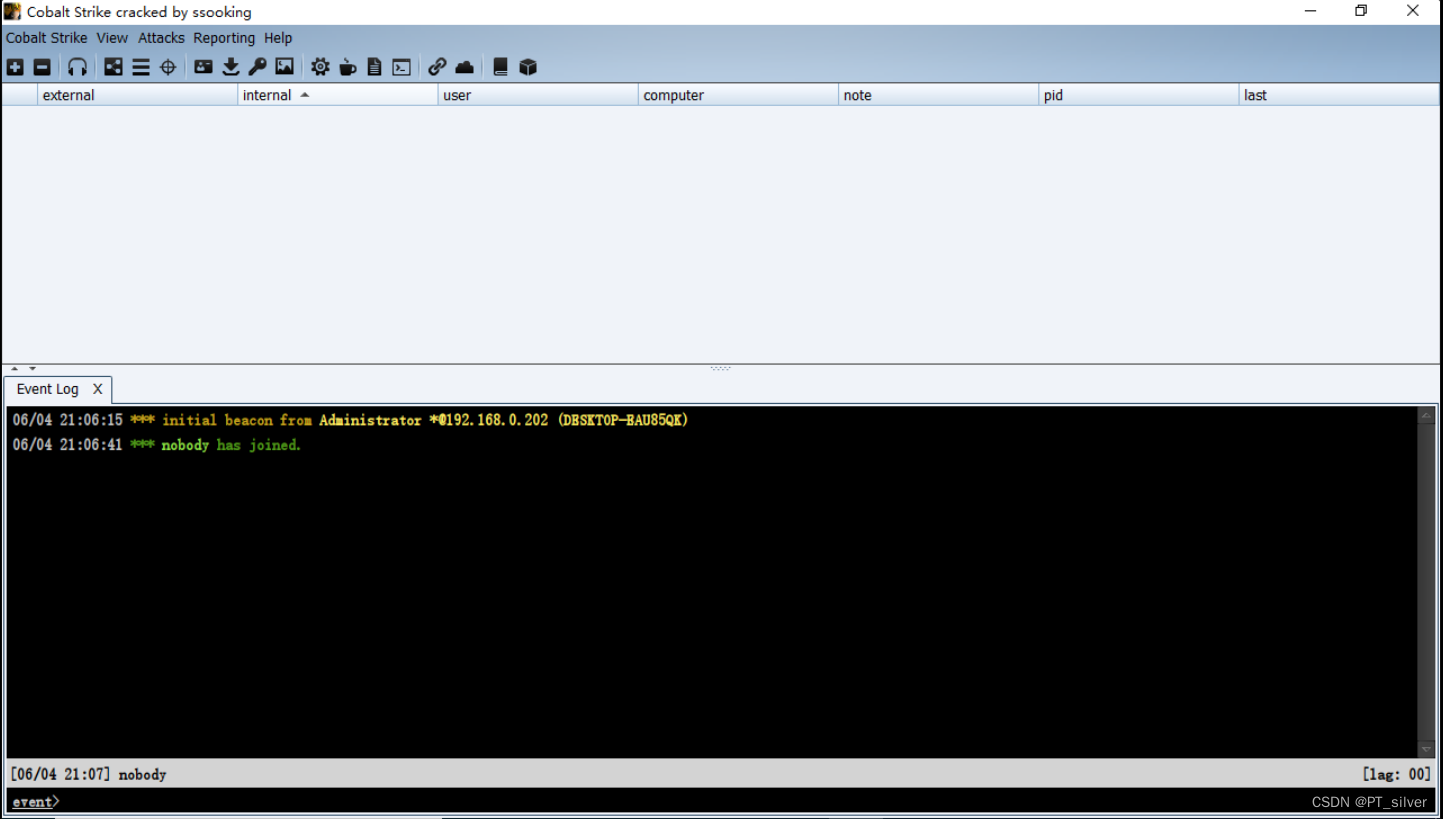Open the Reporting menu
The height and width of the screenshot is (819, 1443).
(224, 38)
